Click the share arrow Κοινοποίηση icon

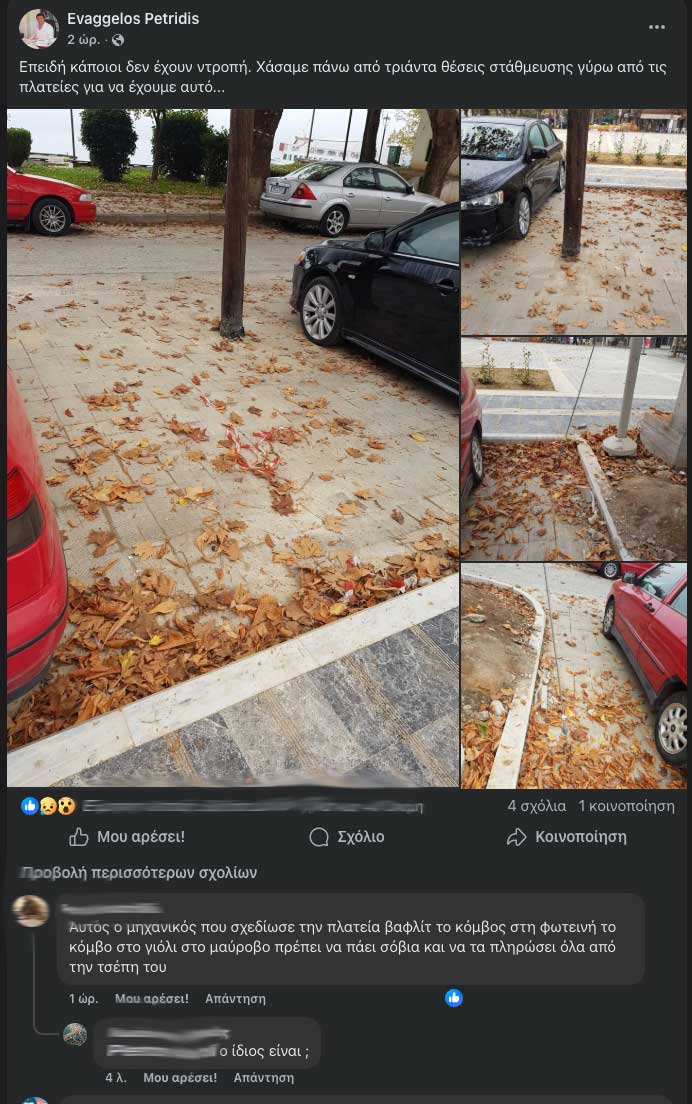(x=517, y=836)
